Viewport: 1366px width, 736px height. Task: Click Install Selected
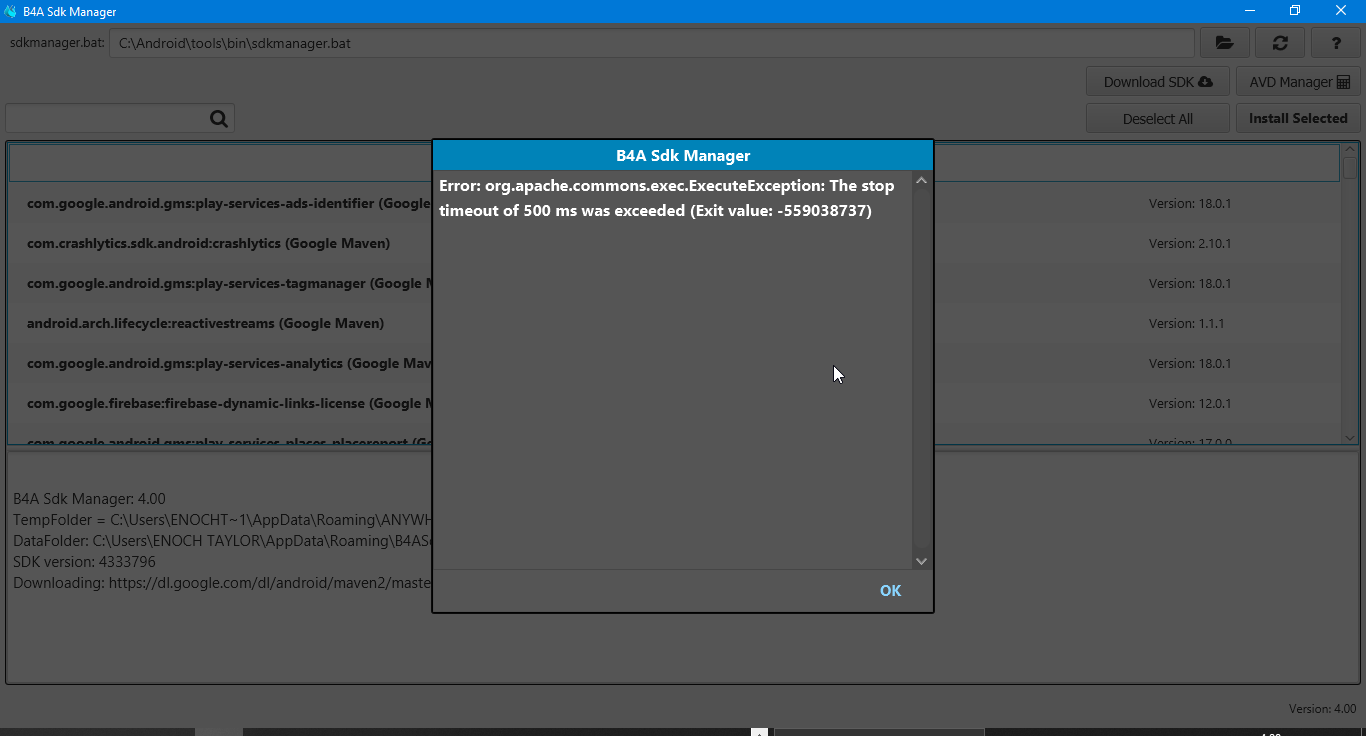[1298, 118]
